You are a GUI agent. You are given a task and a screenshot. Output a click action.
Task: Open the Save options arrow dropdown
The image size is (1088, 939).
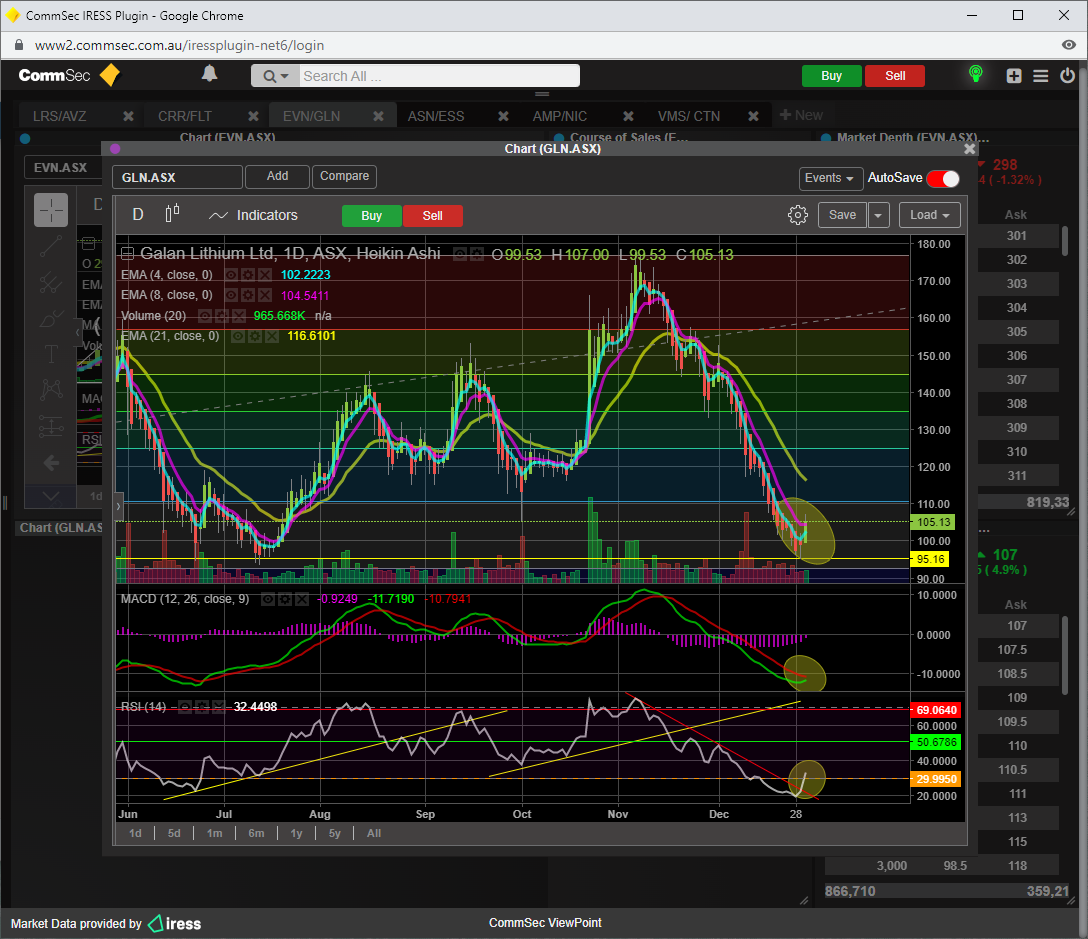click(x=878, y=215)
